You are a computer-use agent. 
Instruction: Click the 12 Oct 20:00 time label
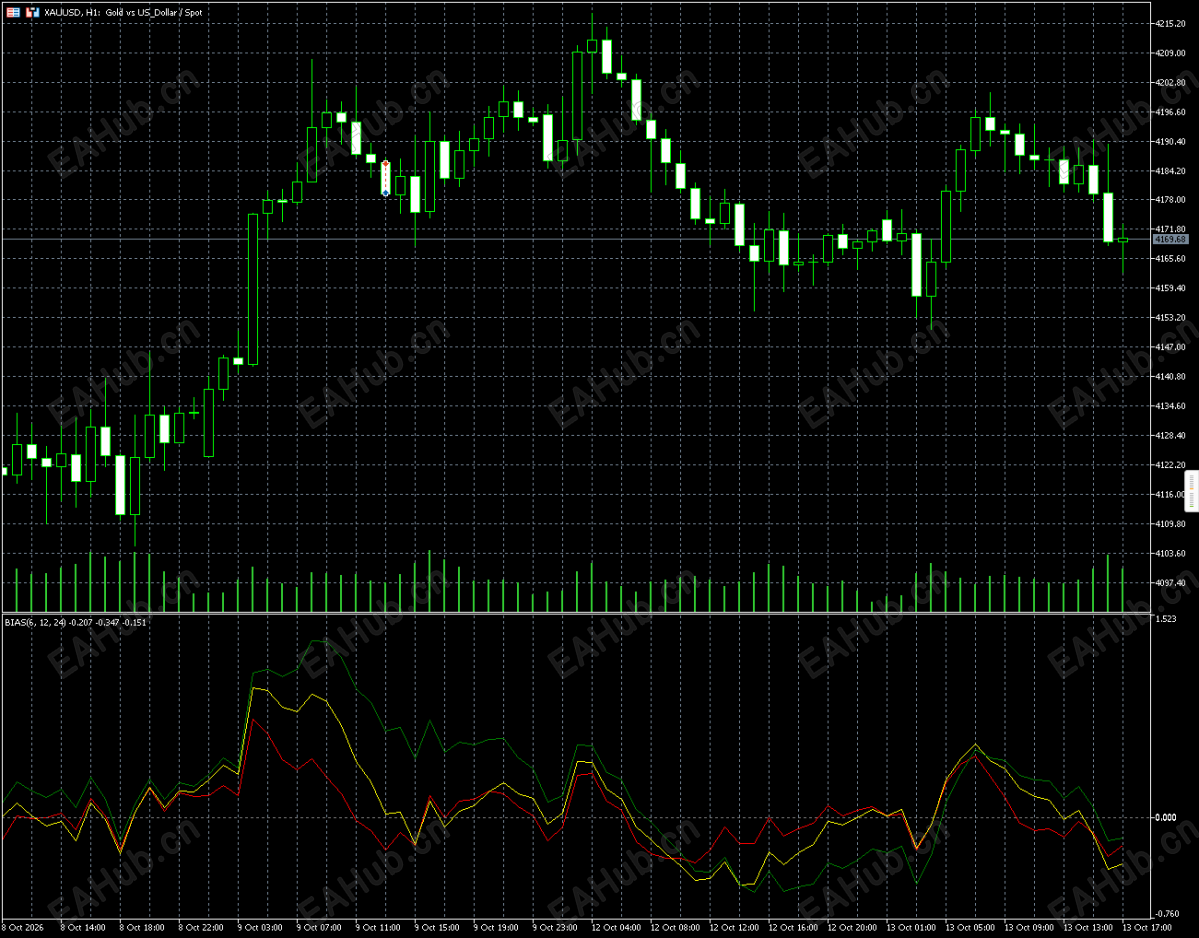[x=852, y=928]
